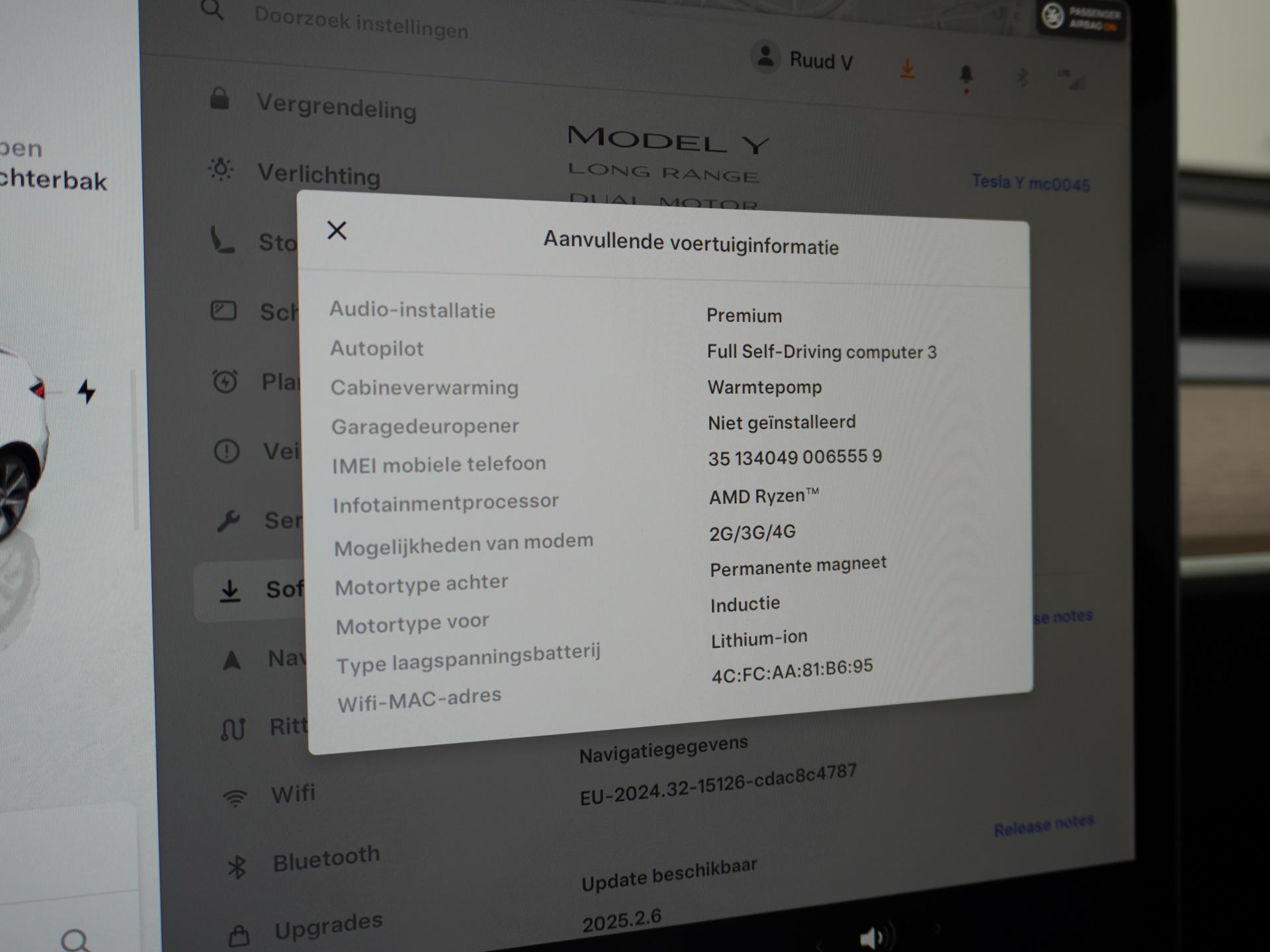Select the Audio-installatie label
Image resolution: width=1270 pixels, height=952 pixels.
[412, 309]
